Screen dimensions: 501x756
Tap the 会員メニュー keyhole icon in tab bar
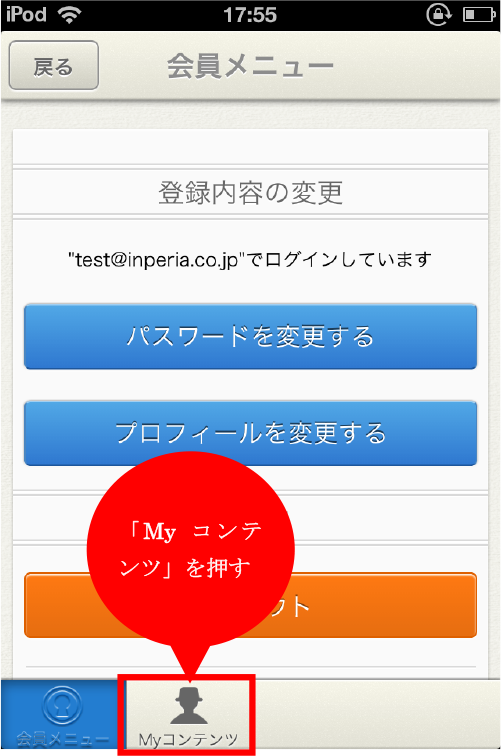[62, 706]
